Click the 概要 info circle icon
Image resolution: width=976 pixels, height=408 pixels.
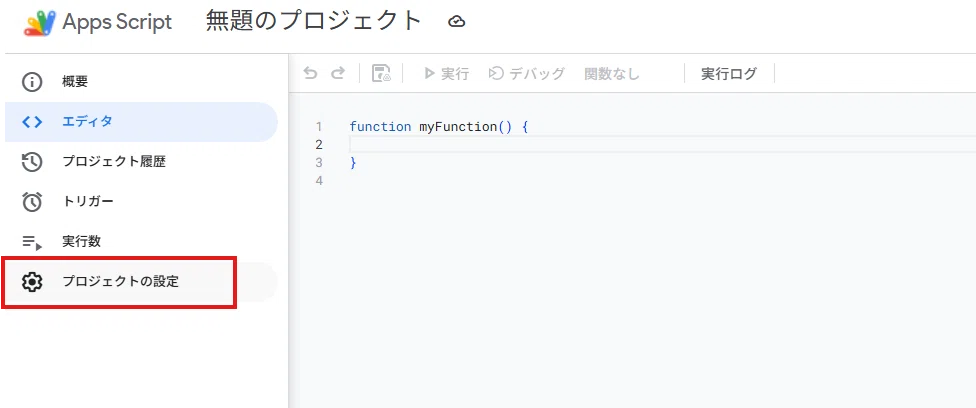tap(32, 82)
